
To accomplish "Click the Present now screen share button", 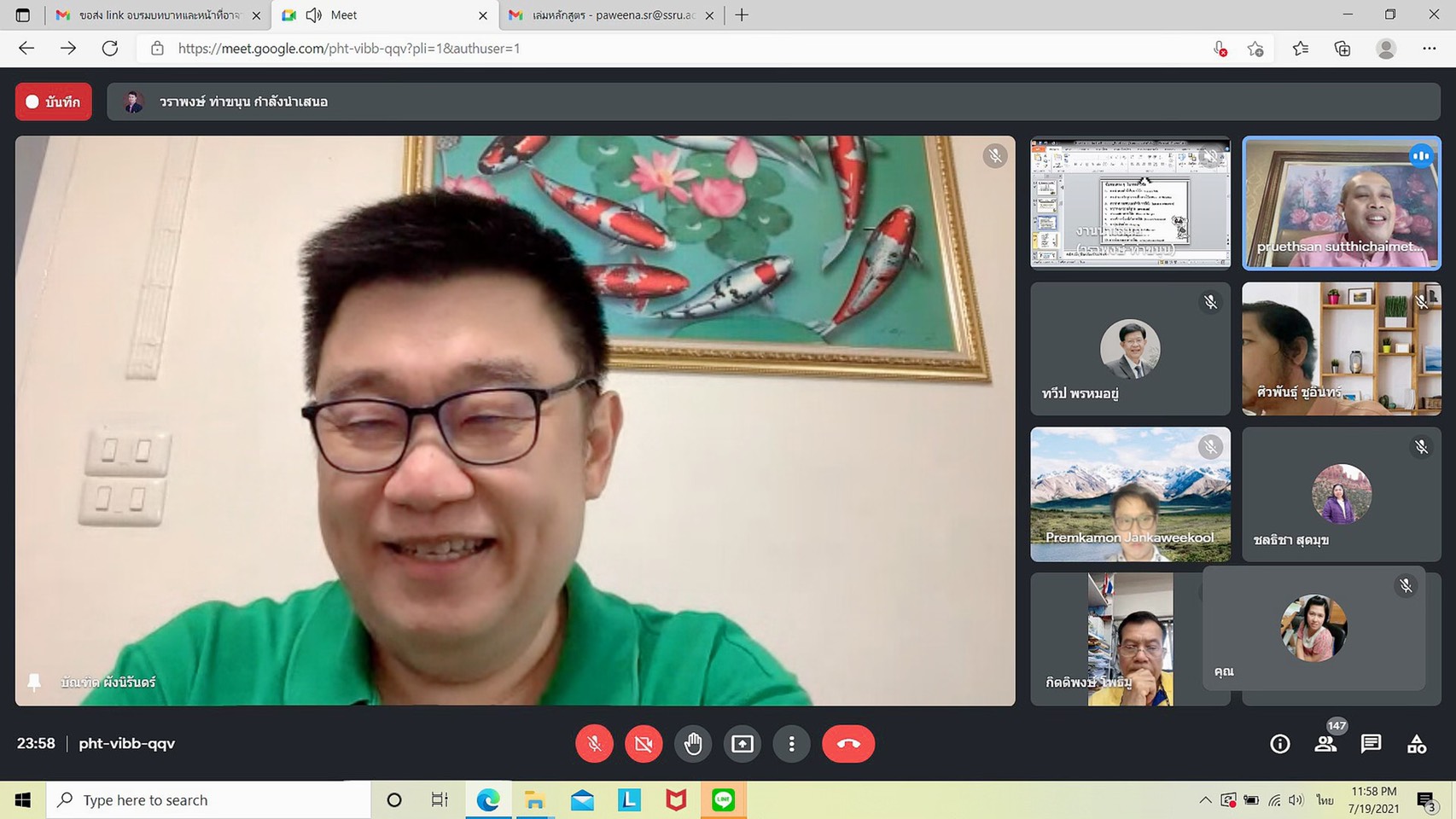I will (743, 744).
